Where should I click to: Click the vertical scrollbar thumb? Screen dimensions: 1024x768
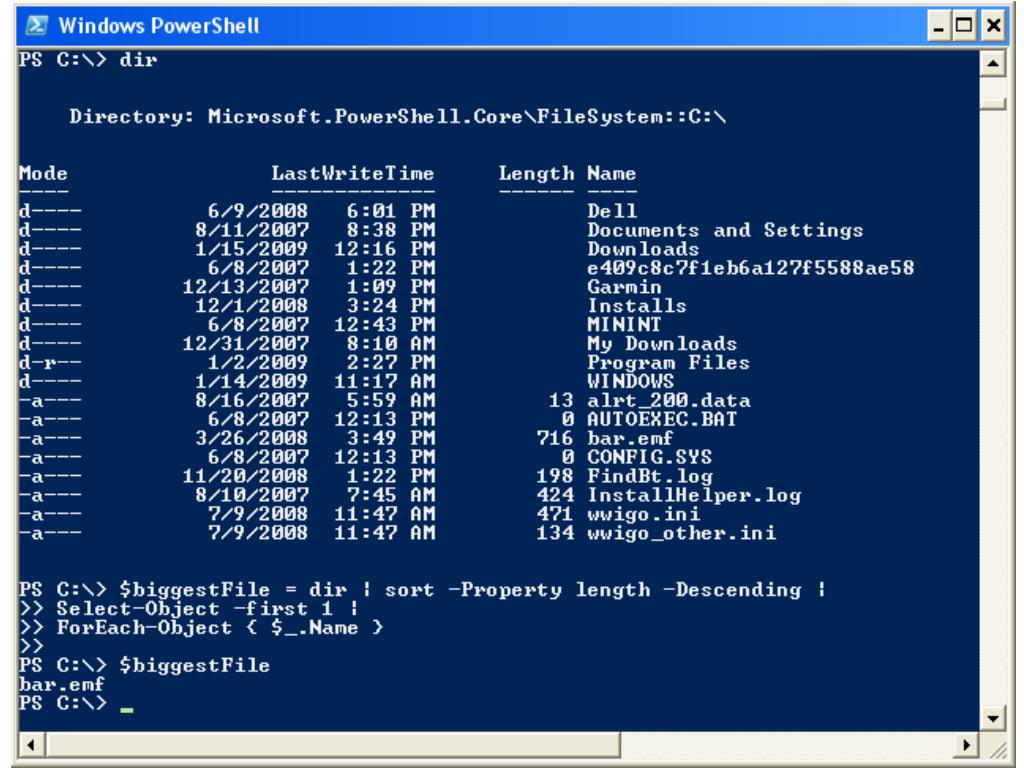click(x=993, y=103)
